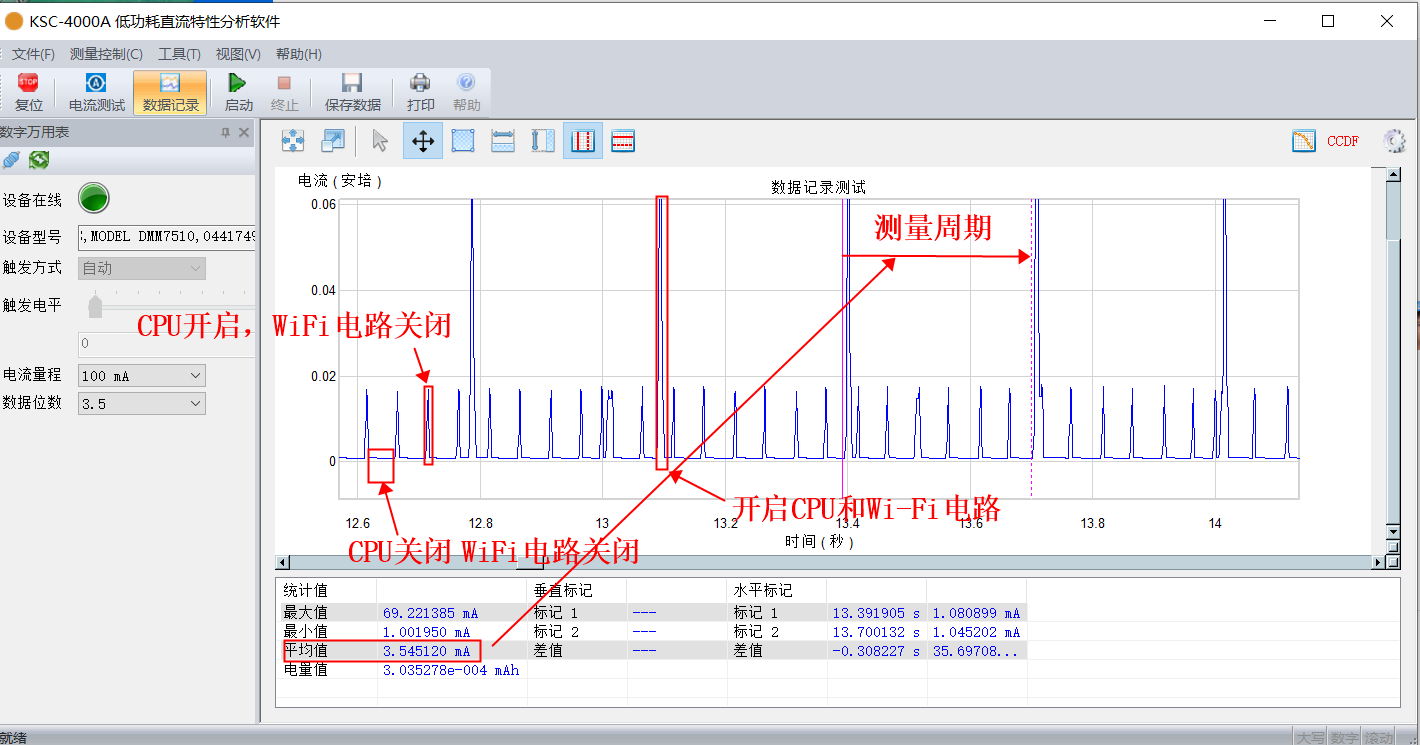Open the 测量控制(C) menu

tap(106, 54)
